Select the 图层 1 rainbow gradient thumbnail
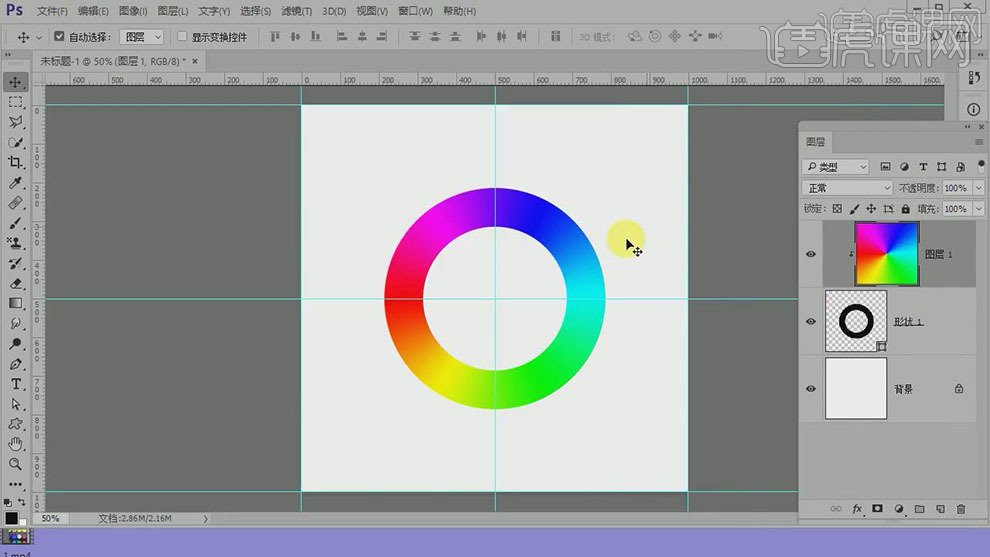 [x=886, y=254]
